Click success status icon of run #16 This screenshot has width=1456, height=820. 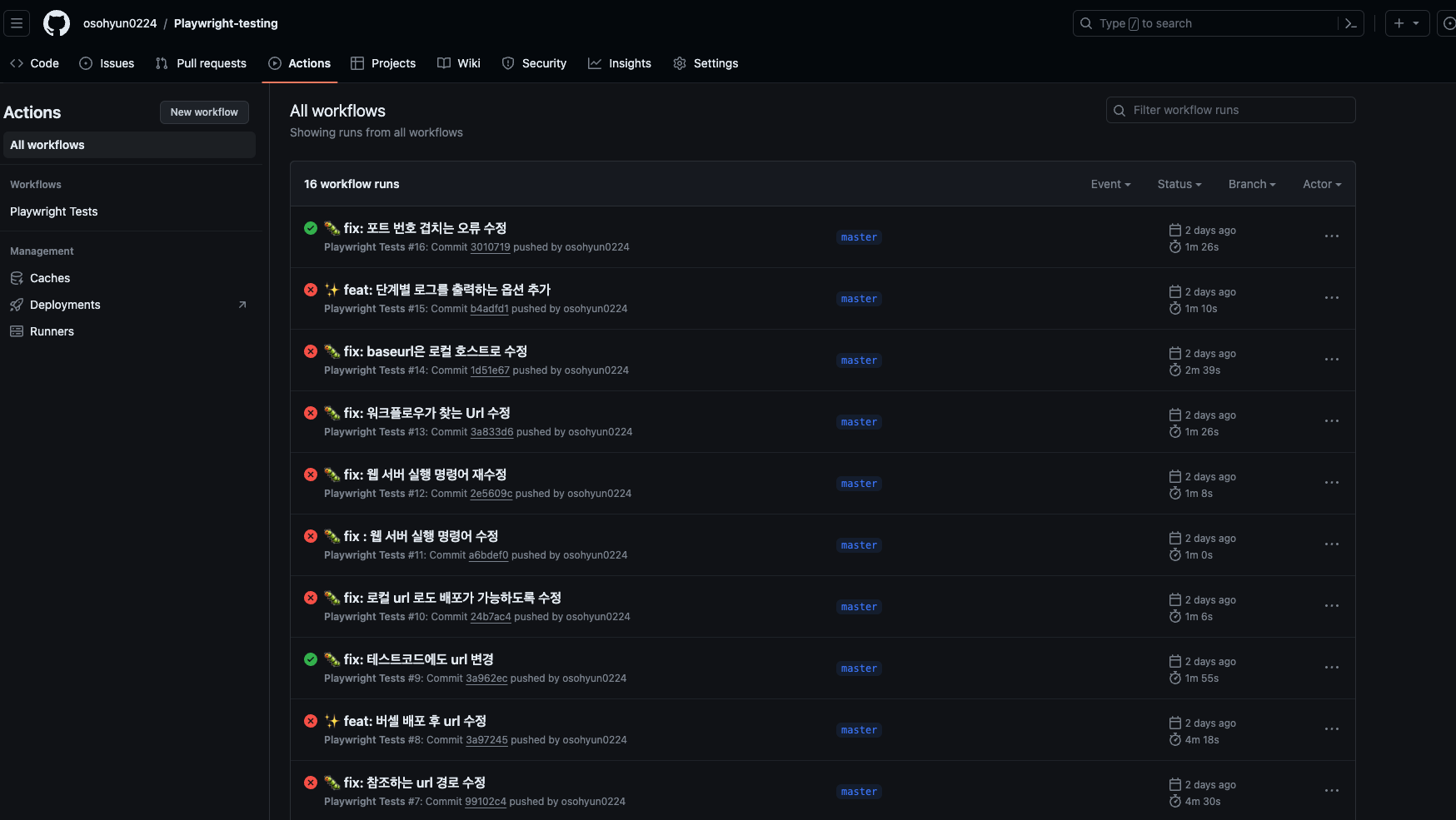pyautogui.click(x=311, y=228)
